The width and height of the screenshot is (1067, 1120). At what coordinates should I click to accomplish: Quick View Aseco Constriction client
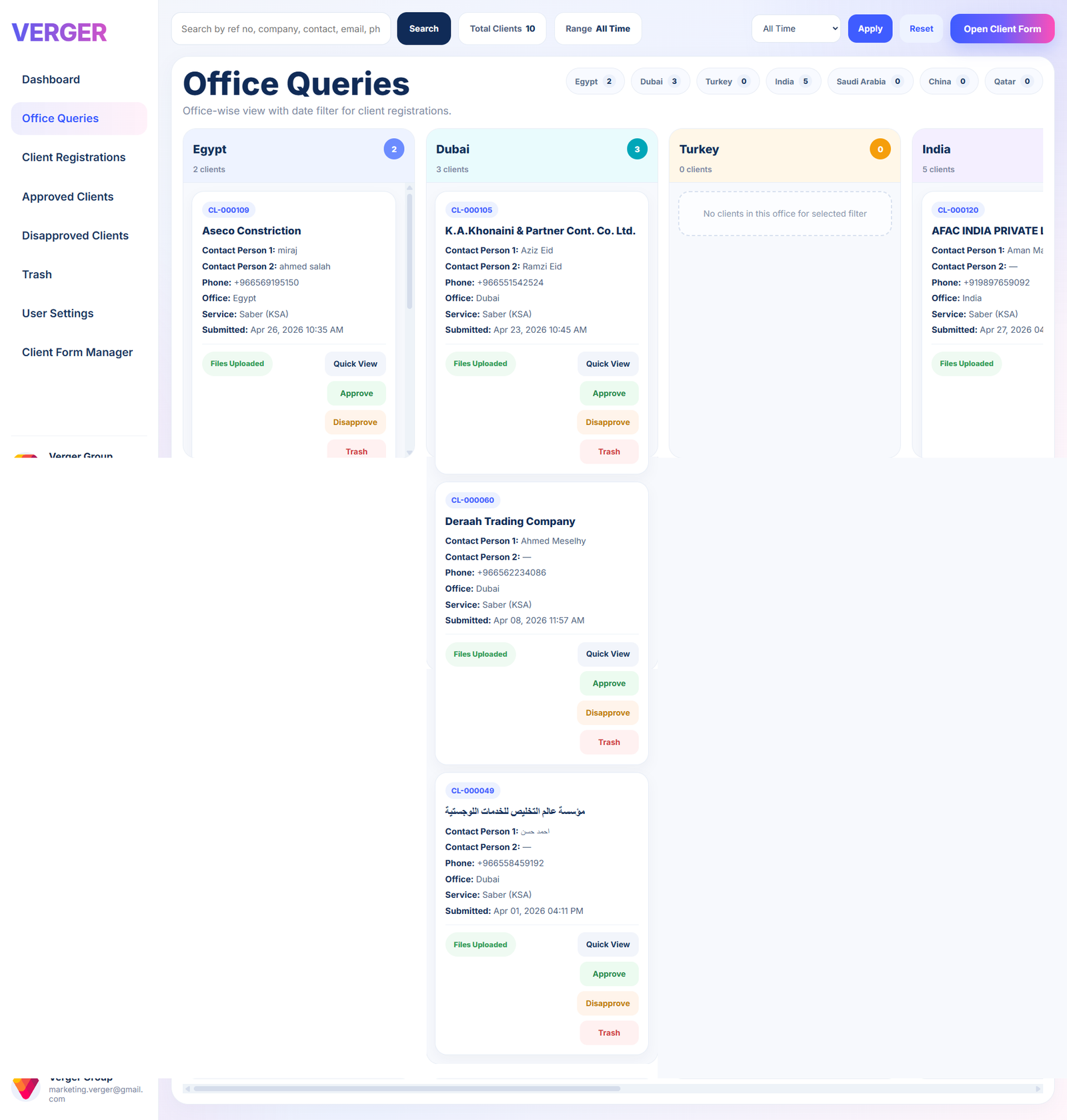coord(355,364)
